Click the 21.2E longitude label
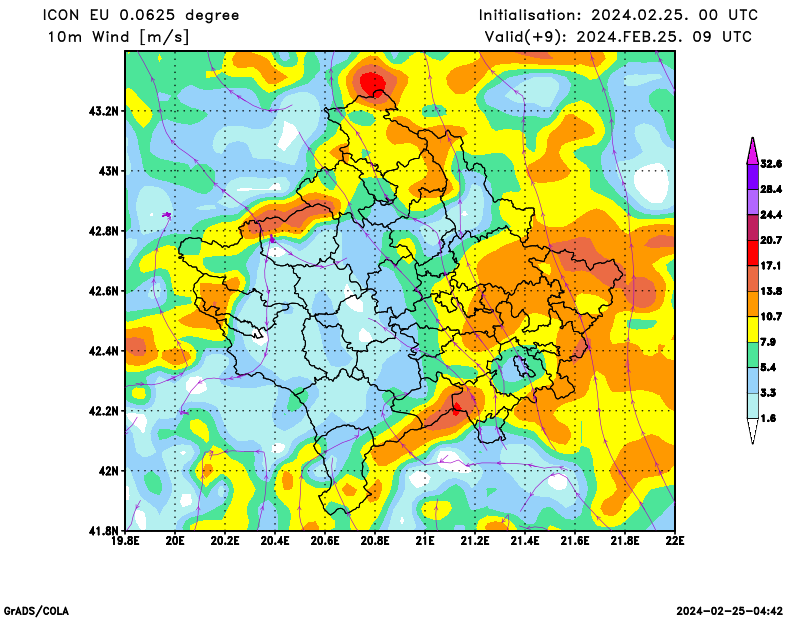Screen dimensions: 800x618 pos(475,541)
